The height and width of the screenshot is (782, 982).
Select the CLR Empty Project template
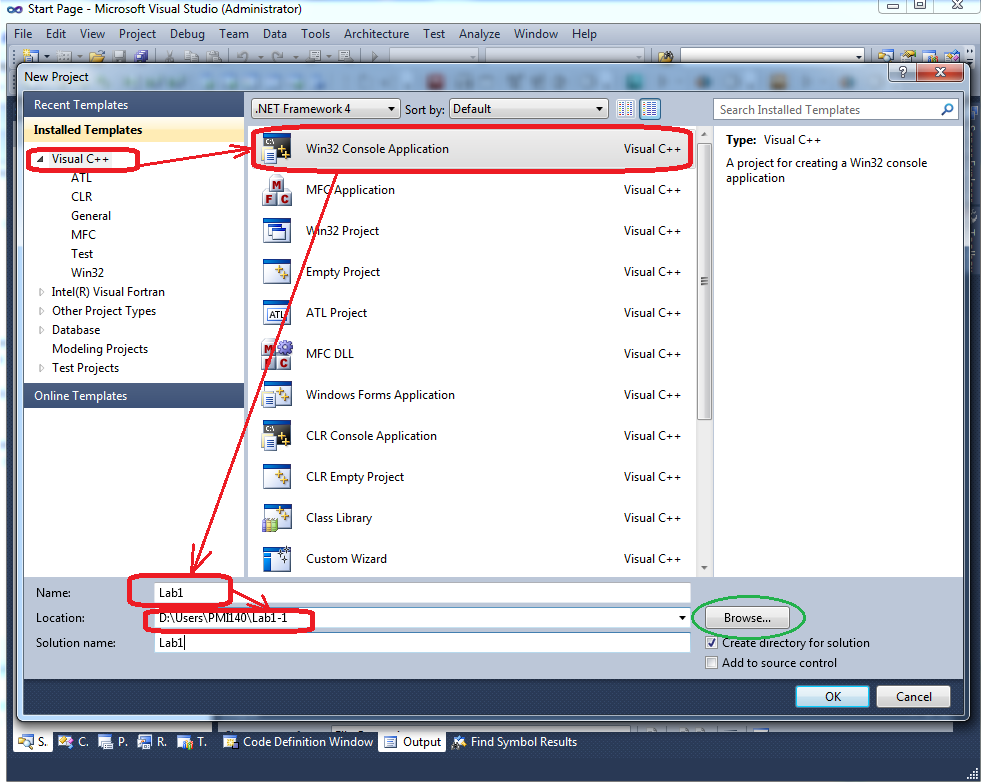point(472,477)
